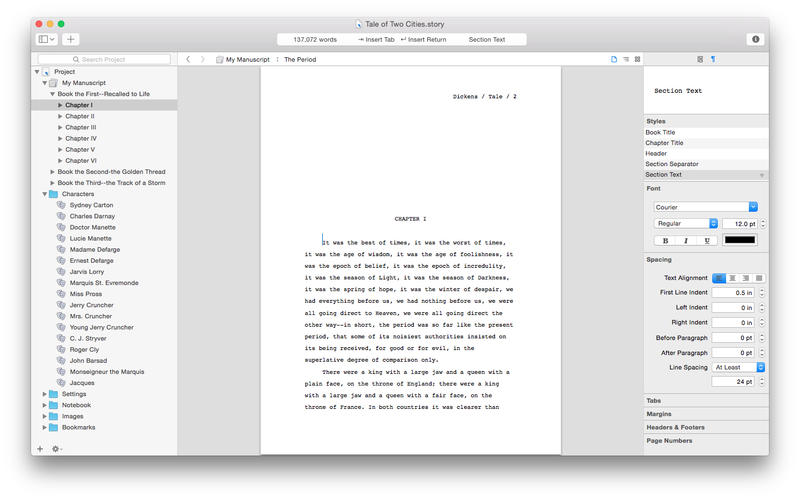The width and height of the screenshot is (800, 500).
Task: Switch to the outline list view icon
Action: coord(626,60)
